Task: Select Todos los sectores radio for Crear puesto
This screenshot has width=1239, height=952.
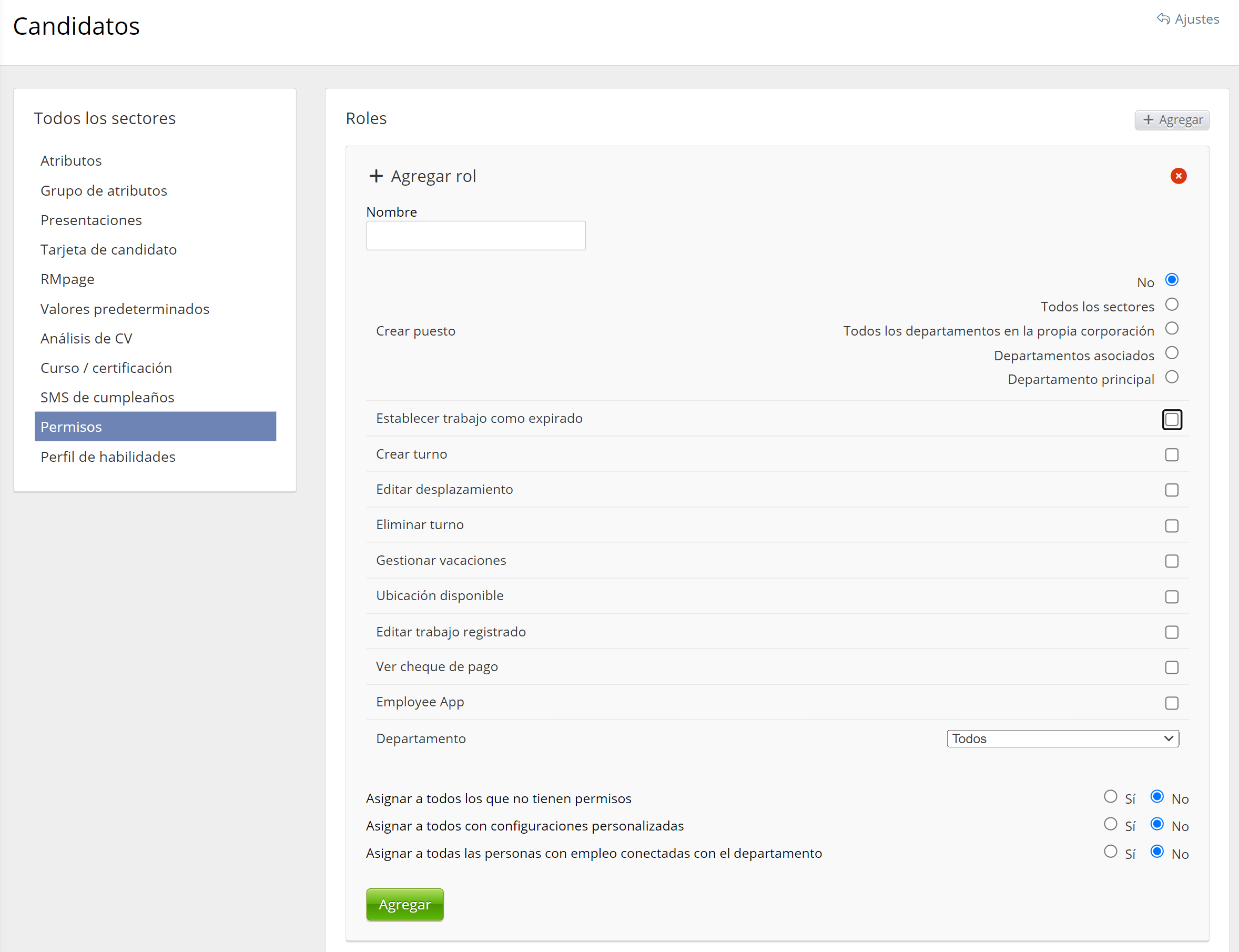Action: click(x=1171, y=305)
